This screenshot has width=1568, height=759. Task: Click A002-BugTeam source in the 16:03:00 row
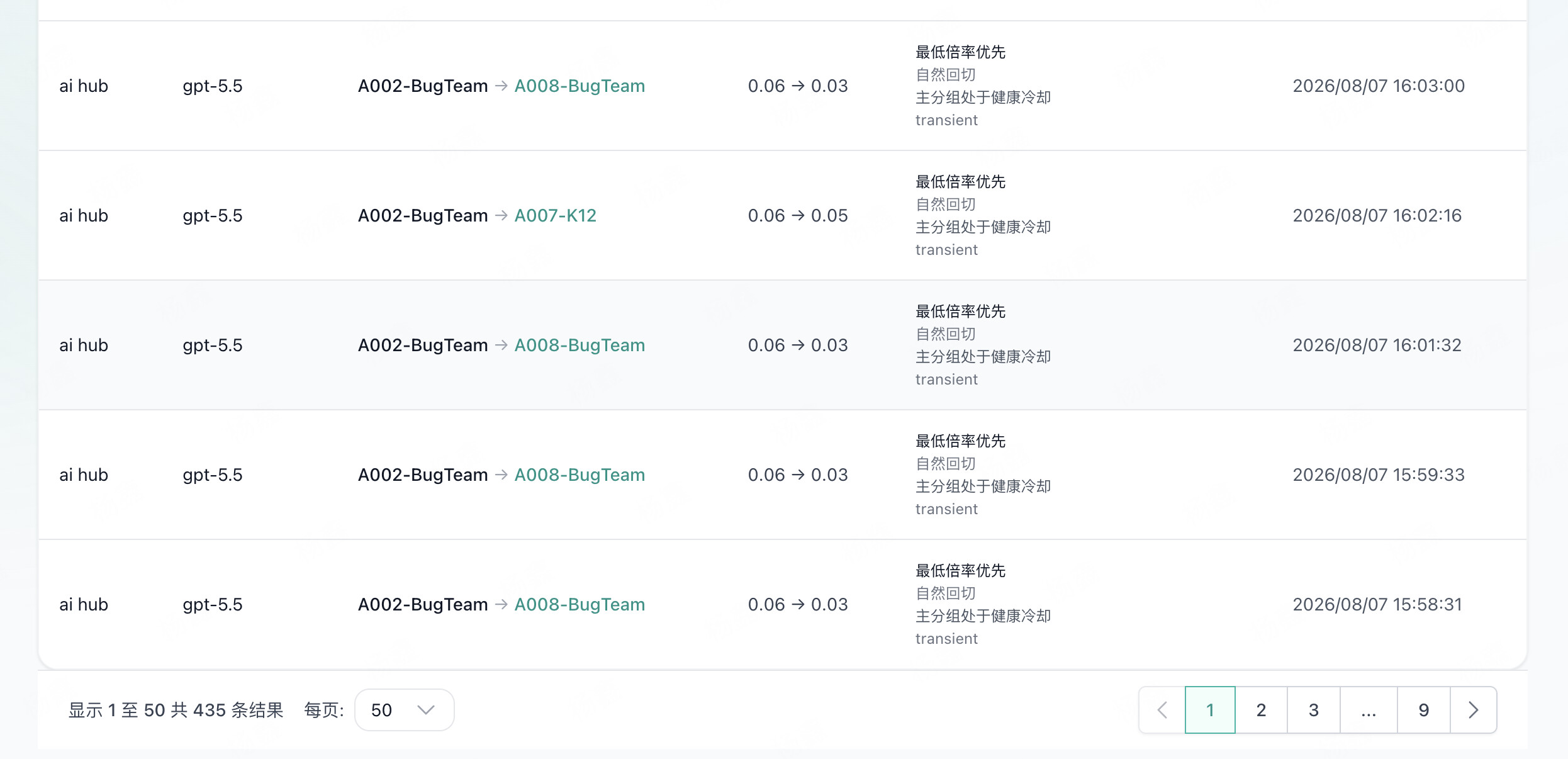pos(423,86)
